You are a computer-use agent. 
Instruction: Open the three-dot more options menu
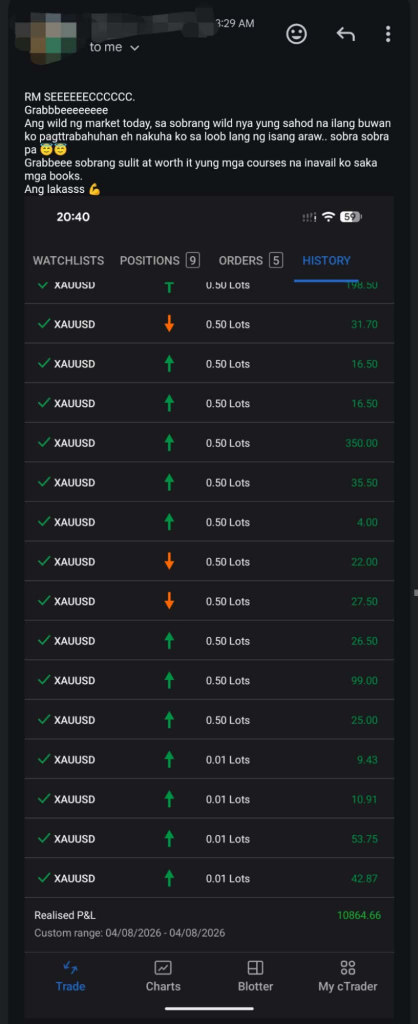click(x=388, y=34)
